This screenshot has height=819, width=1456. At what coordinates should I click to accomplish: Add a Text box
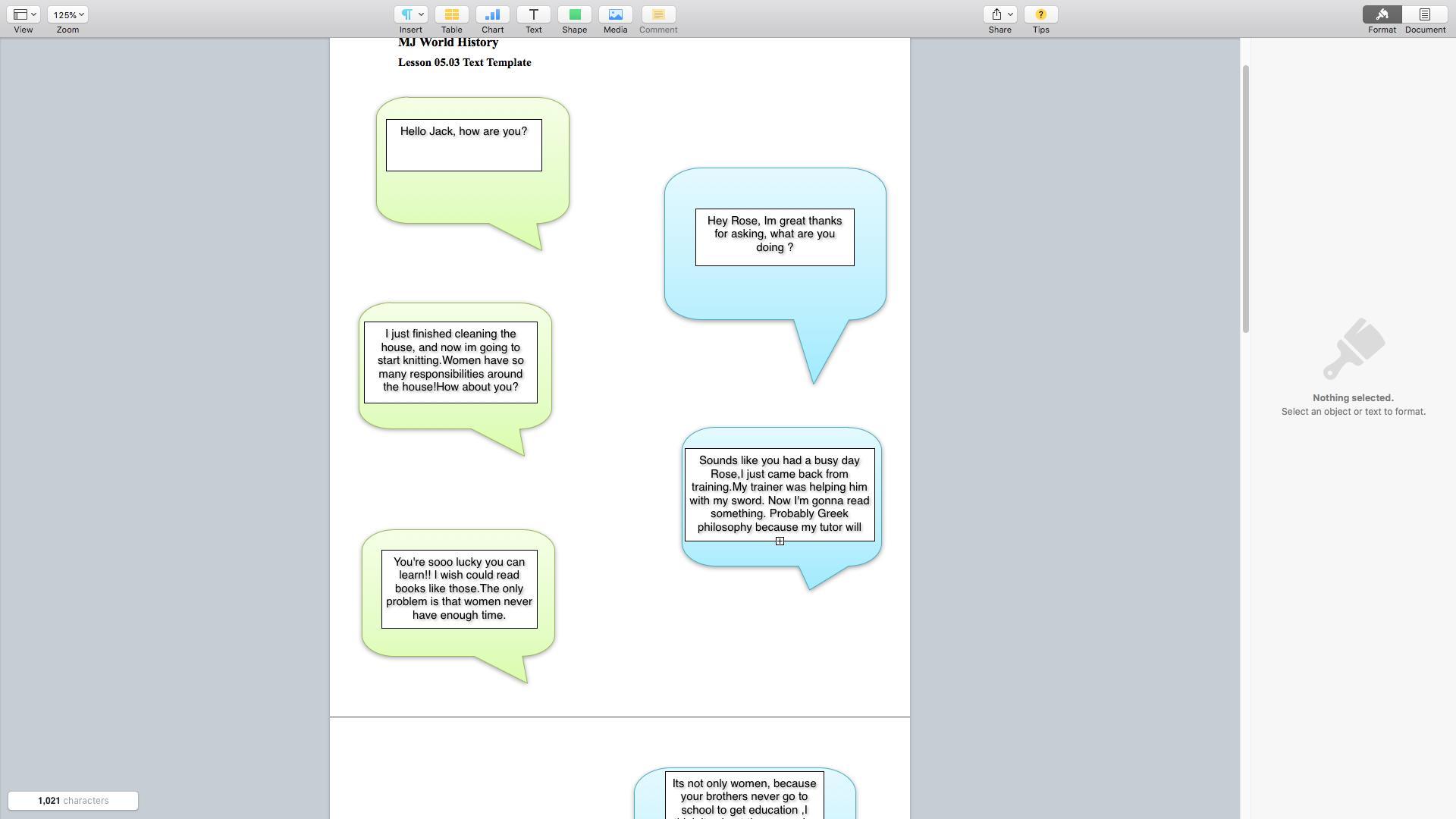[x=533, y=14]
